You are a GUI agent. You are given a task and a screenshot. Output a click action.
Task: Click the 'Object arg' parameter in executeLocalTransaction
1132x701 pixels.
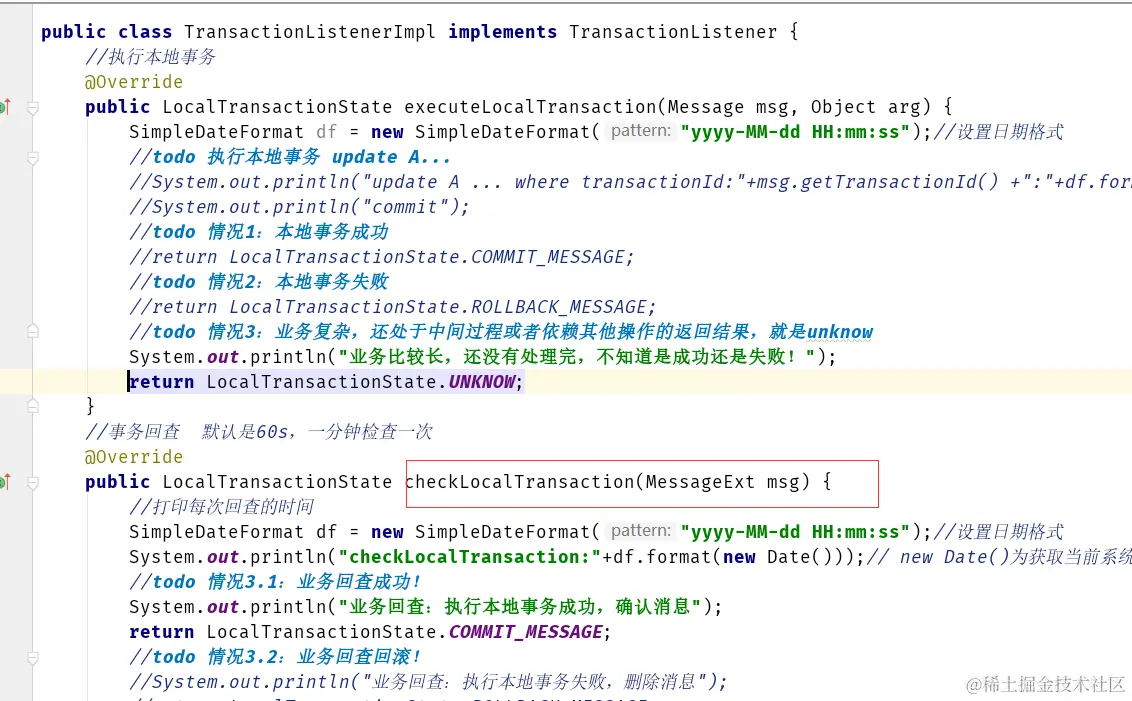[866, 107]
